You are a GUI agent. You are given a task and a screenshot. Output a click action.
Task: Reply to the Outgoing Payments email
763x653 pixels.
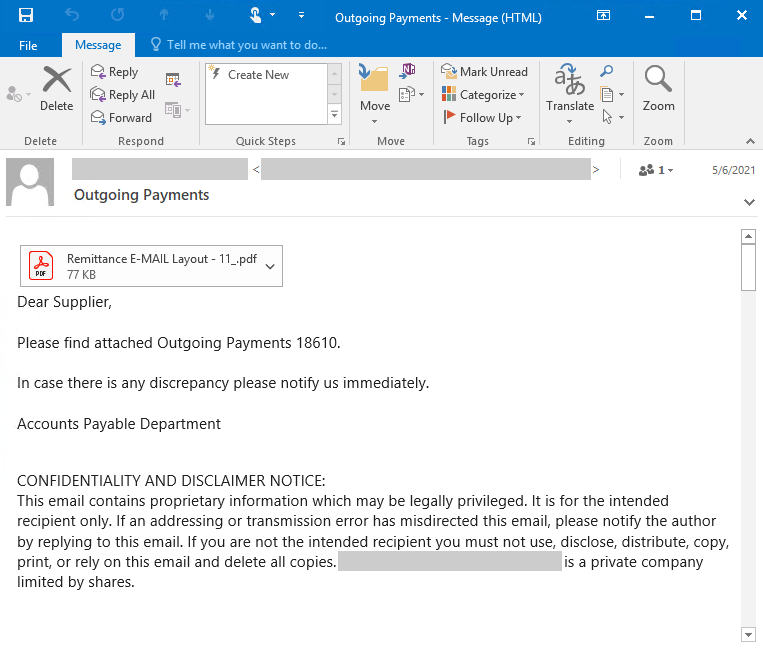(x=114, y=72)
